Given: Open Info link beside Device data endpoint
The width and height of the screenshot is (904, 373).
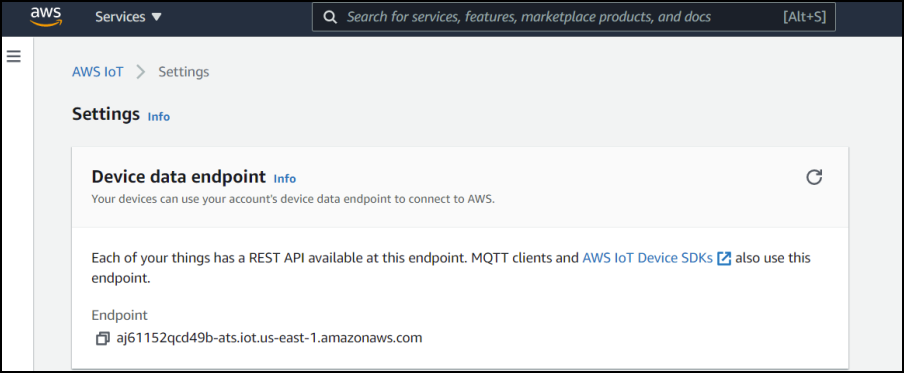Looking at the screenshot, I should (x=285, y=179).
